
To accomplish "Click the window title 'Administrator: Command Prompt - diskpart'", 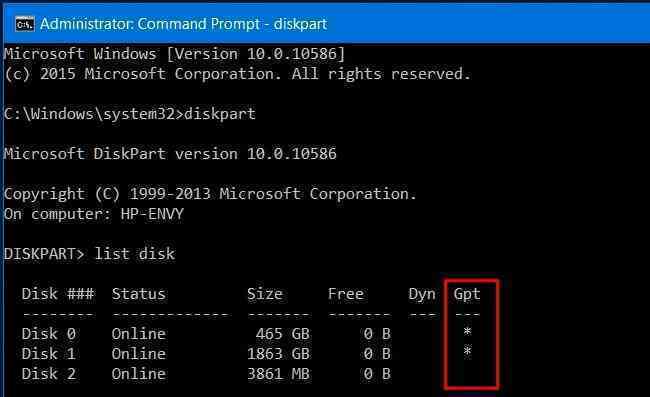I will pos(184,24).
